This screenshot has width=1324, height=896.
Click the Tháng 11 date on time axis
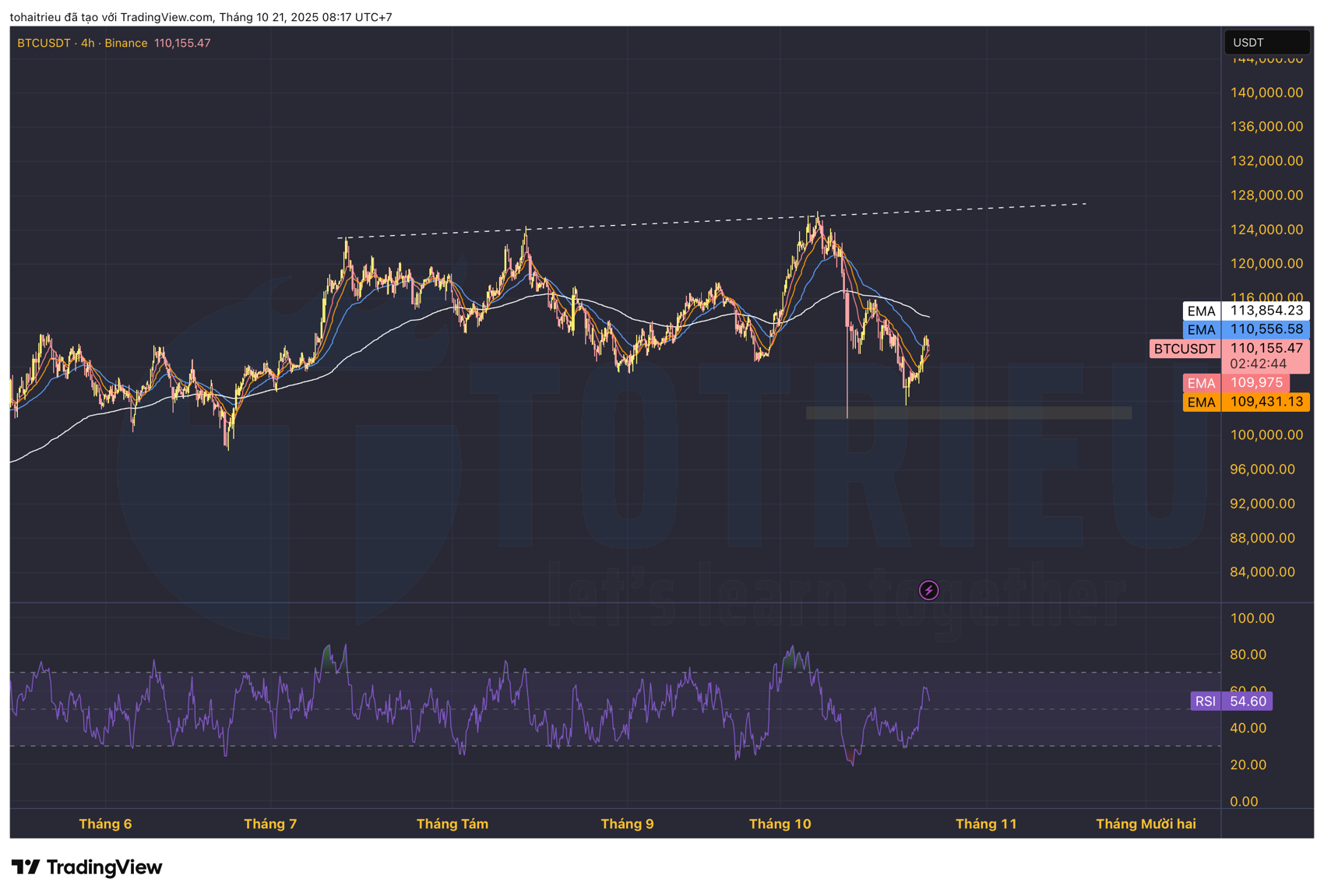(986, 824)
